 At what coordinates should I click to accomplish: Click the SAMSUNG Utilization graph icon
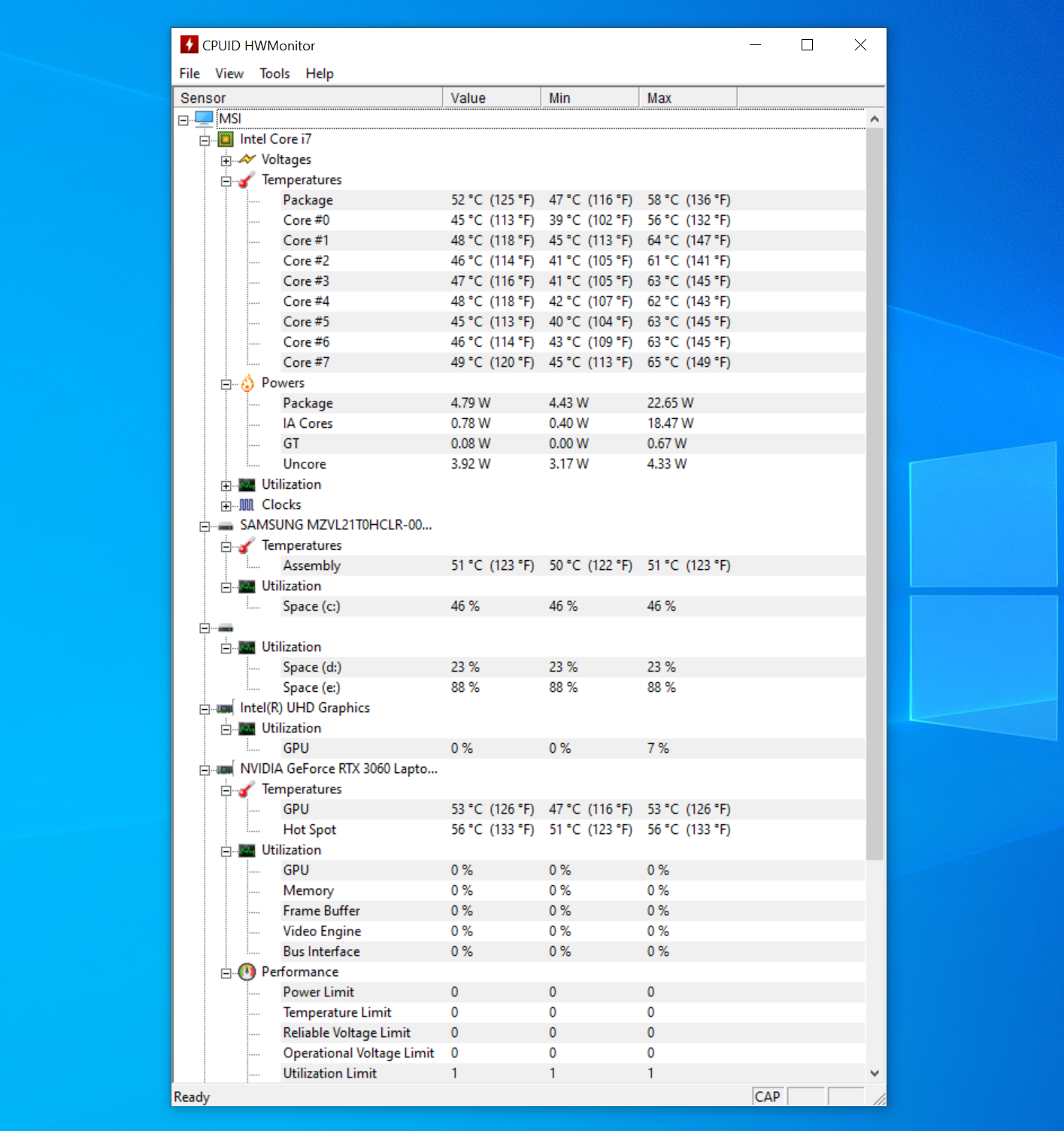point(247,586)
